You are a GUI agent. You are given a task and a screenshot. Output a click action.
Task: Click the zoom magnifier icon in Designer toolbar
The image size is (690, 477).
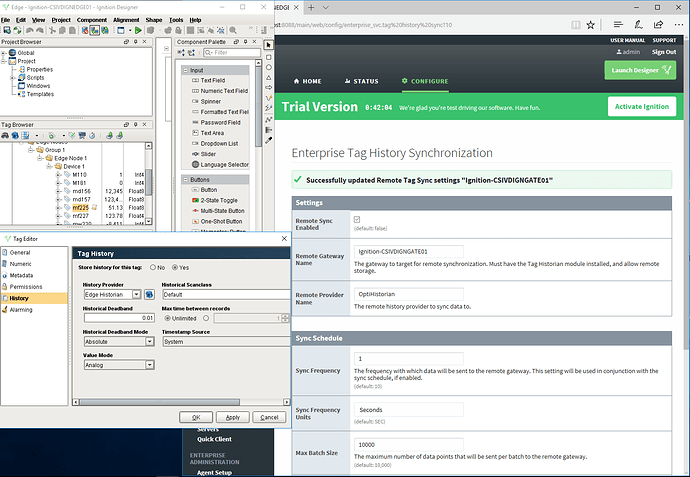[233, 30]
